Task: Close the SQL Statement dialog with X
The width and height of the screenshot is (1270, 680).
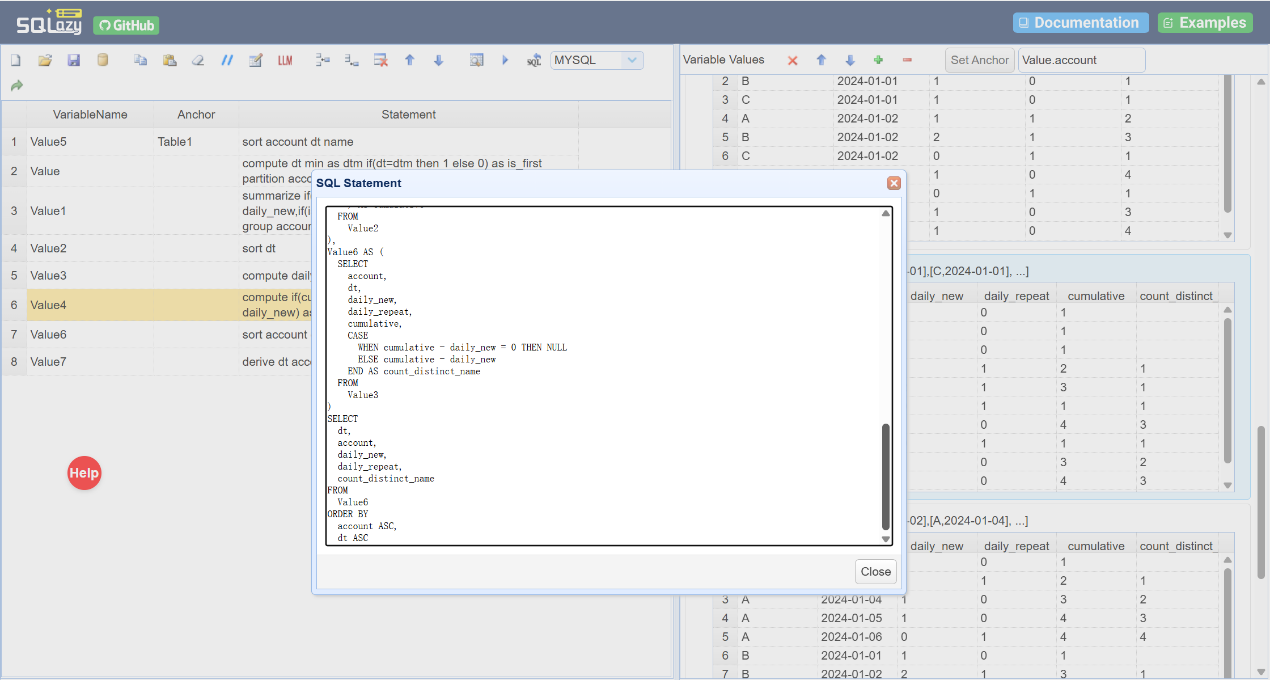Action: (x=893, y=183)
